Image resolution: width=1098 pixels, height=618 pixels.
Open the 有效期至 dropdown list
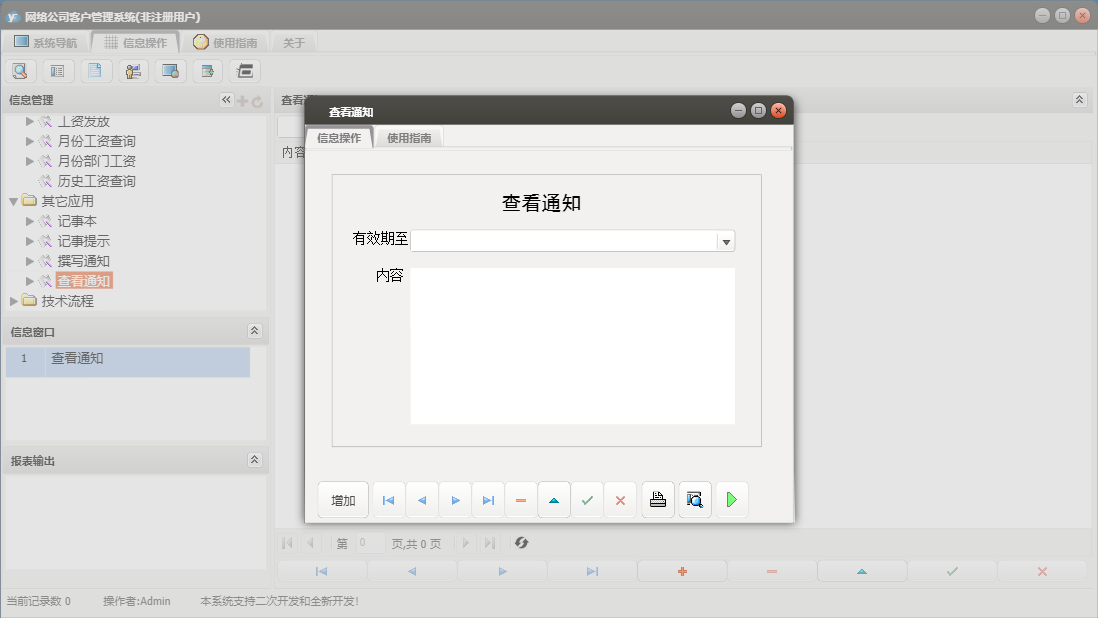(725, 240)
